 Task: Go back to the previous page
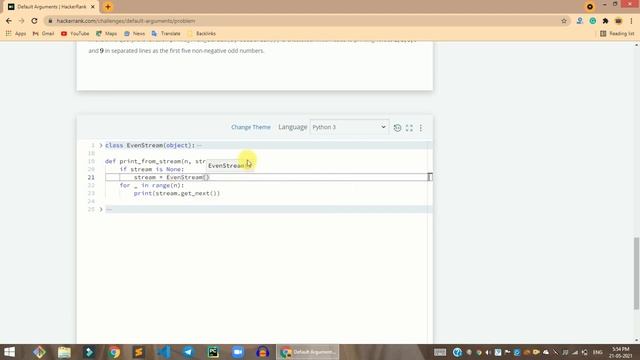pyautogui.click(x=9, y=21)
